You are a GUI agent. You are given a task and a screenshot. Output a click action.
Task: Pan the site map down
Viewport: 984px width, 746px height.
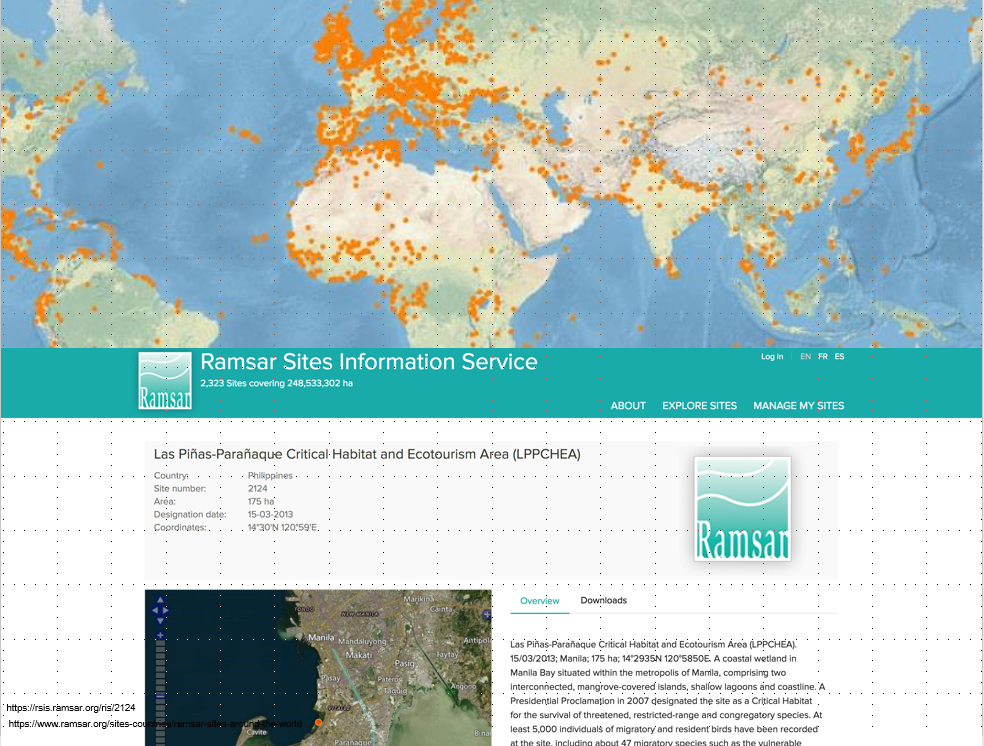160,621
